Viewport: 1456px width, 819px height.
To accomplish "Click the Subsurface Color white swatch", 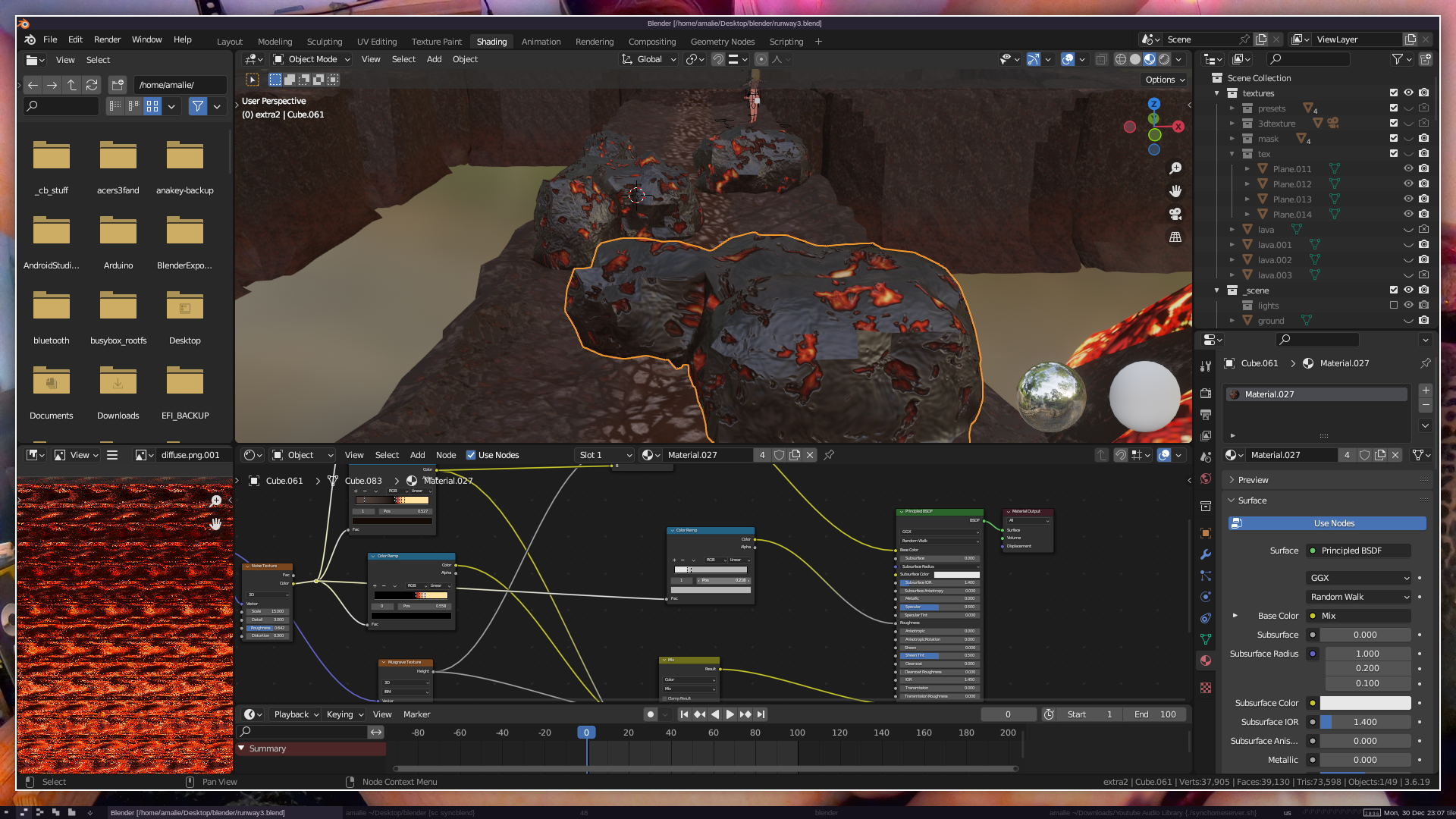I will tap(1365, 703).
